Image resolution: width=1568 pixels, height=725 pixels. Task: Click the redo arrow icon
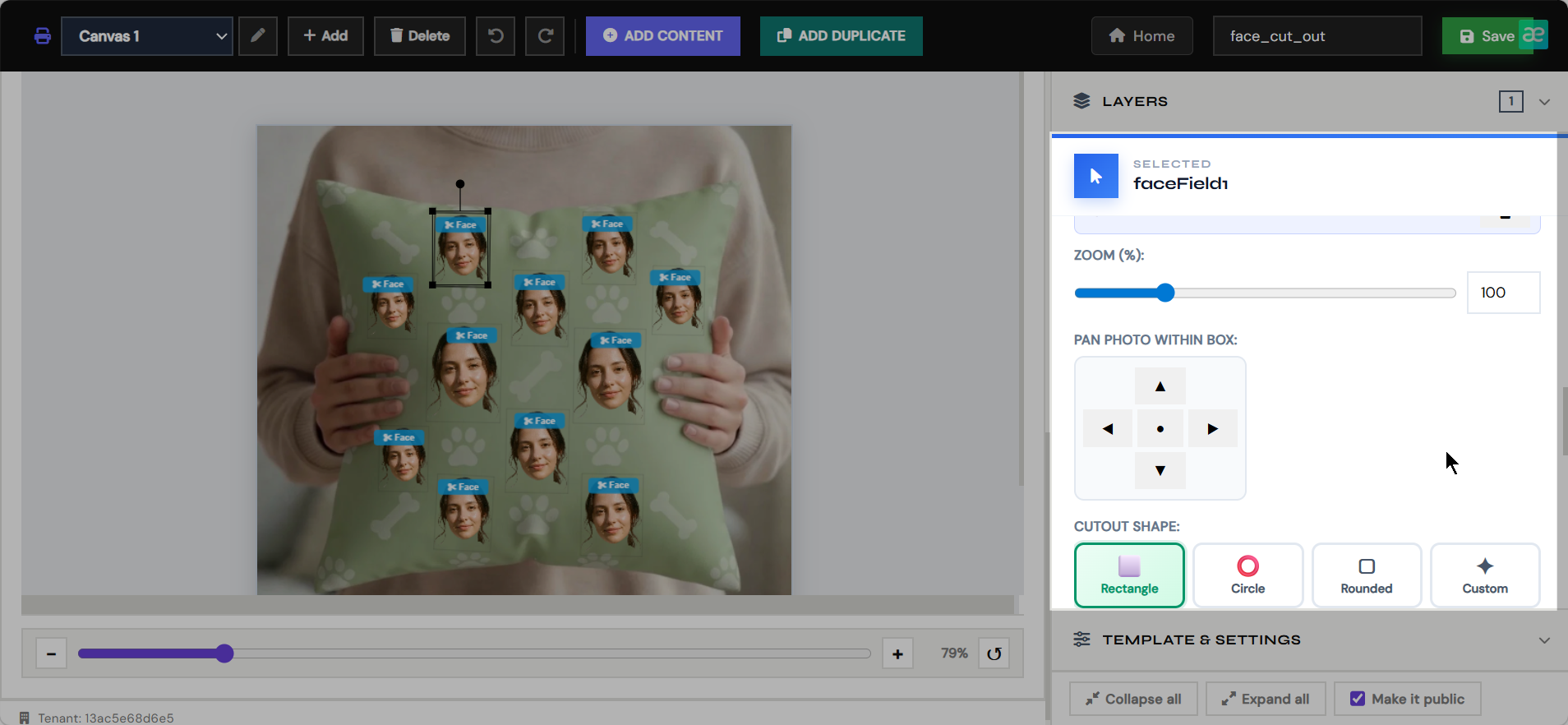[545, 36]
